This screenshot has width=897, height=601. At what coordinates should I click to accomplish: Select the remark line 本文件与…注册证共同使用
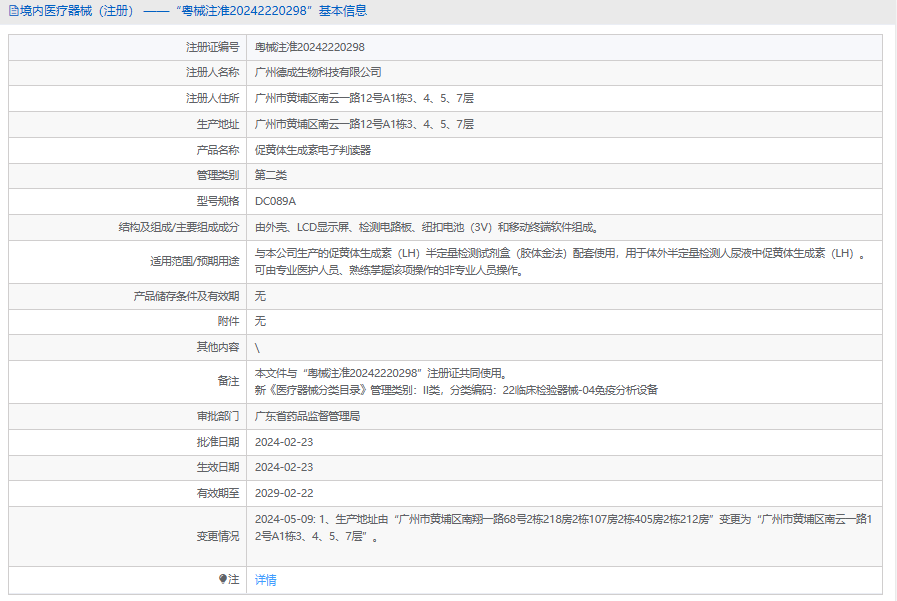click(382, 373)
